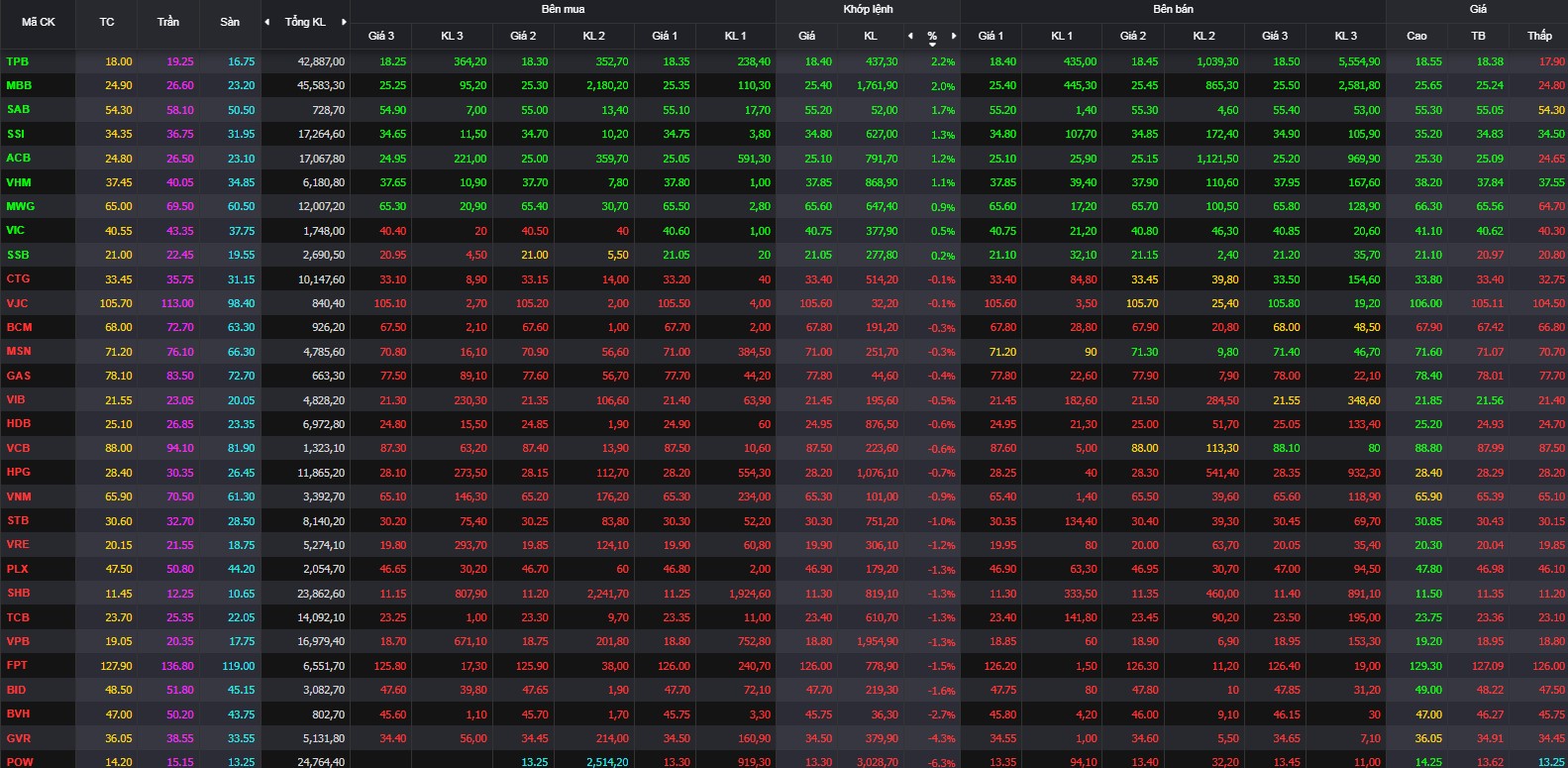Click TPB matched change 2.2%
The image size is (1568, 768).
(x=943, y=61)
